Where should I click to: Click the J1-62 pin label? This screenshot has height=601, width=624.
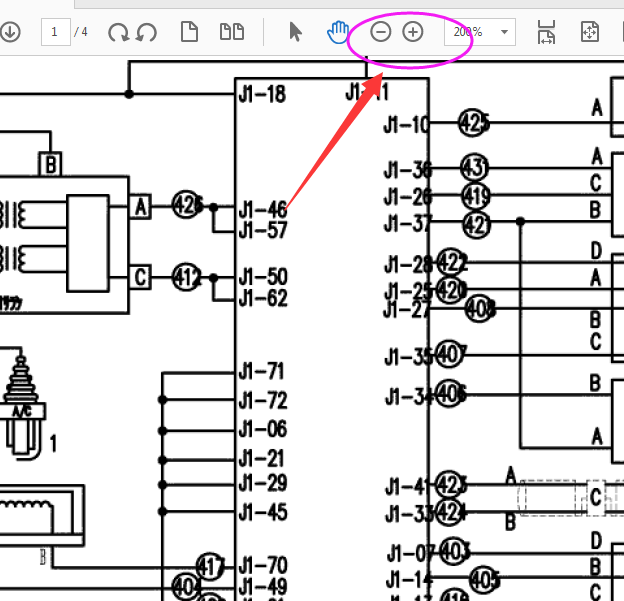pos(263,298)
